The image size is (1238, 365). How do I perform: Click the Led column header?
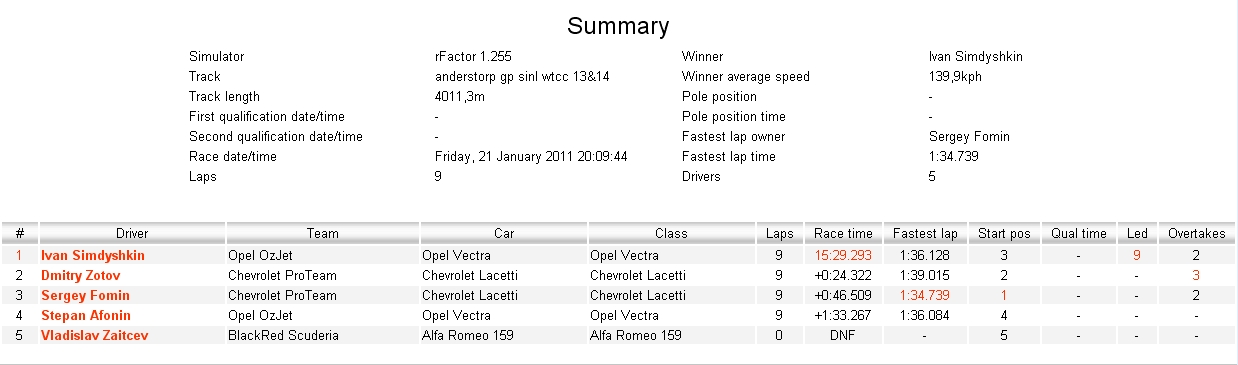coord(1136,233)
